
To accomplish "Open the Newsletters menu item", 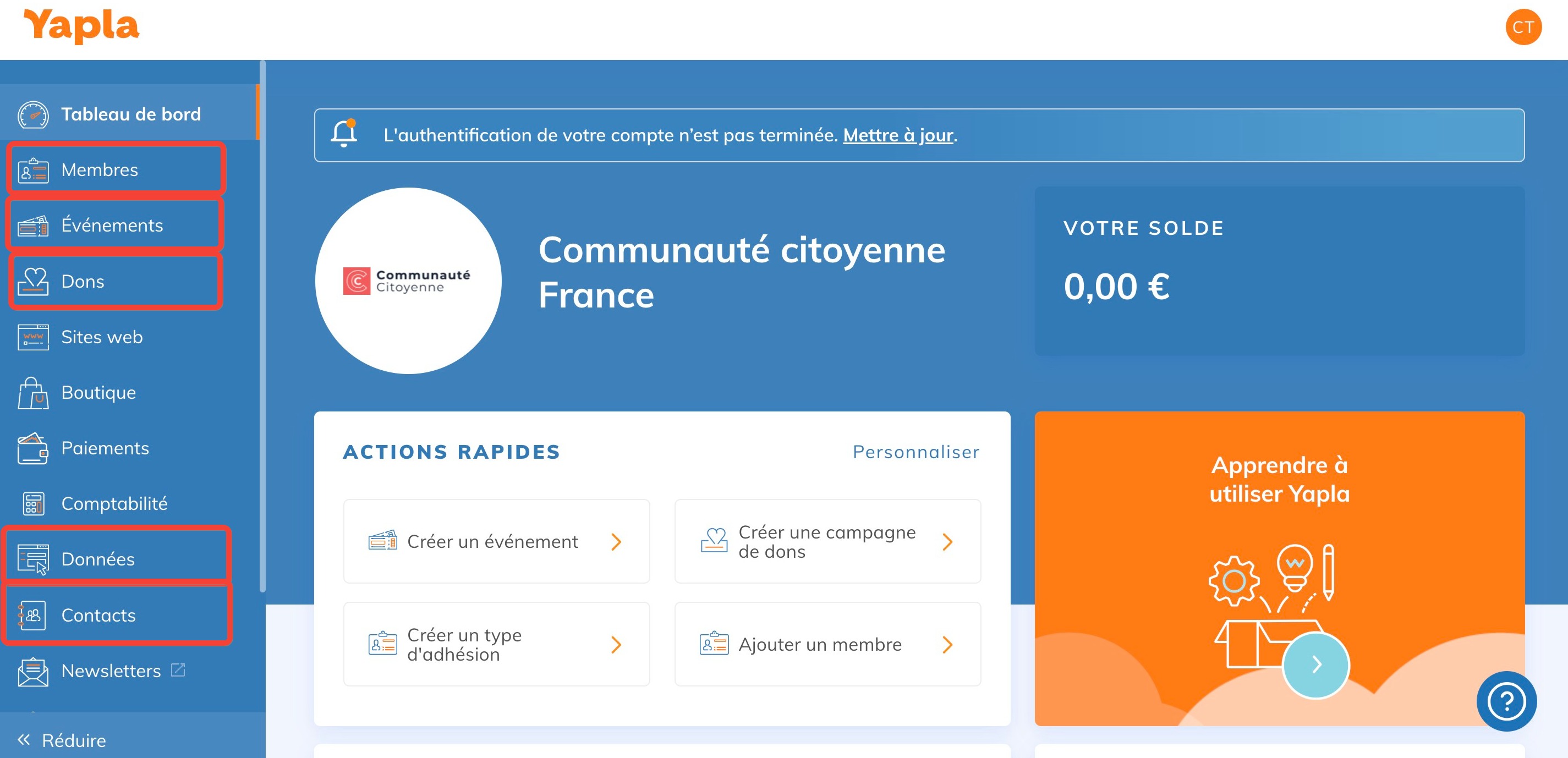I will point(130,671).
